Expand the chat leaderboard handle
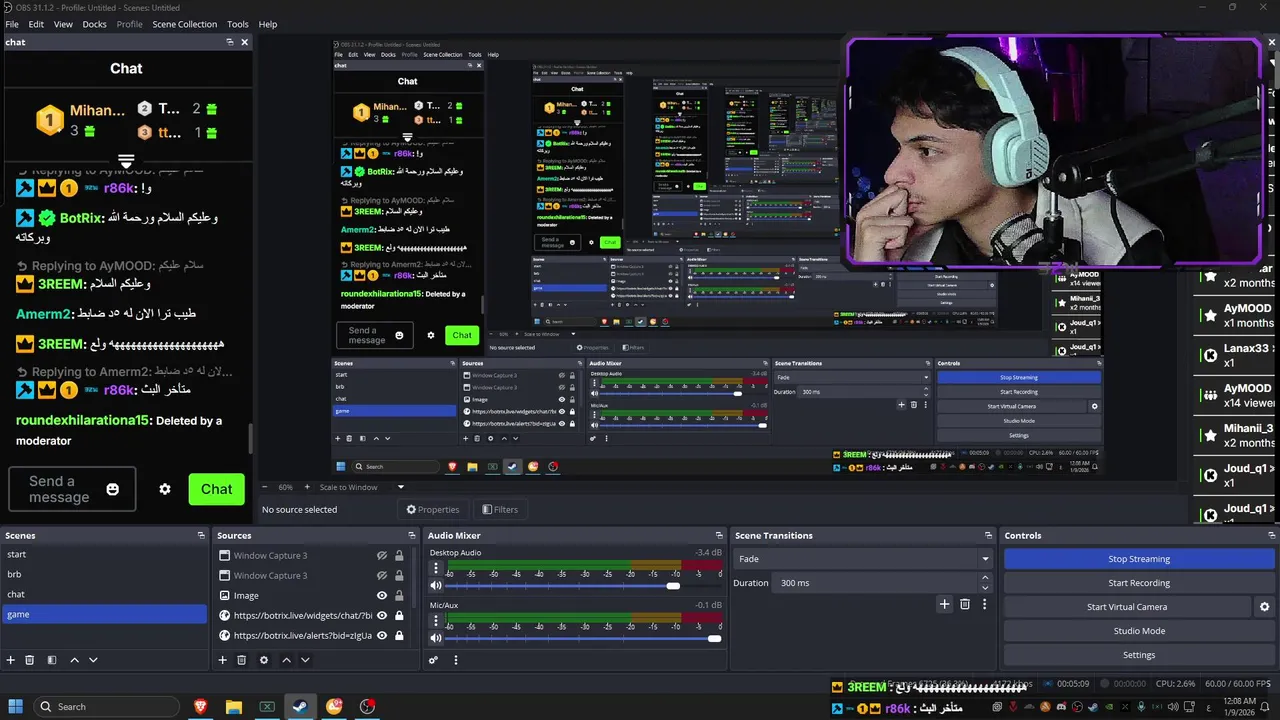Screen dimensions: 1280x720 126,161
